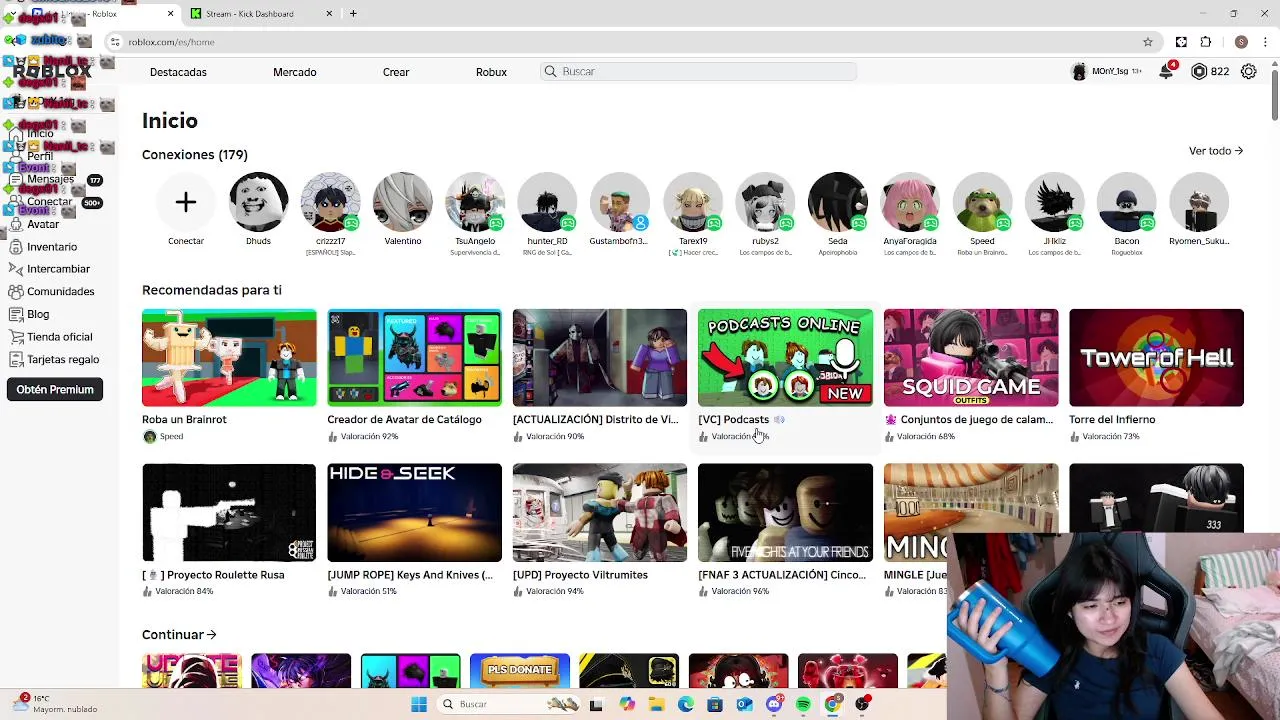Screen dimensions: 1280x720
Task: Open the M0nY_1sg profile avatar in header
Action: click(1079, 72)
